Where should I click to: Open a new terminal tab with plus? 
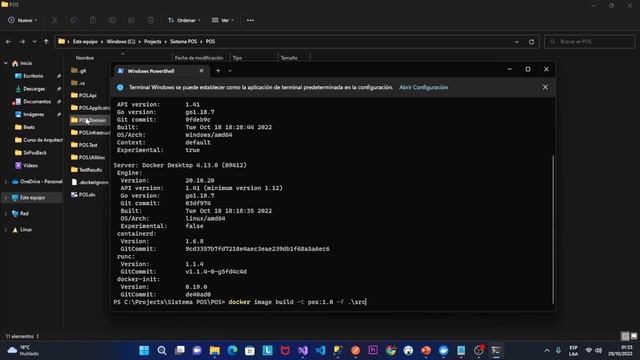[x=218, y=71]
